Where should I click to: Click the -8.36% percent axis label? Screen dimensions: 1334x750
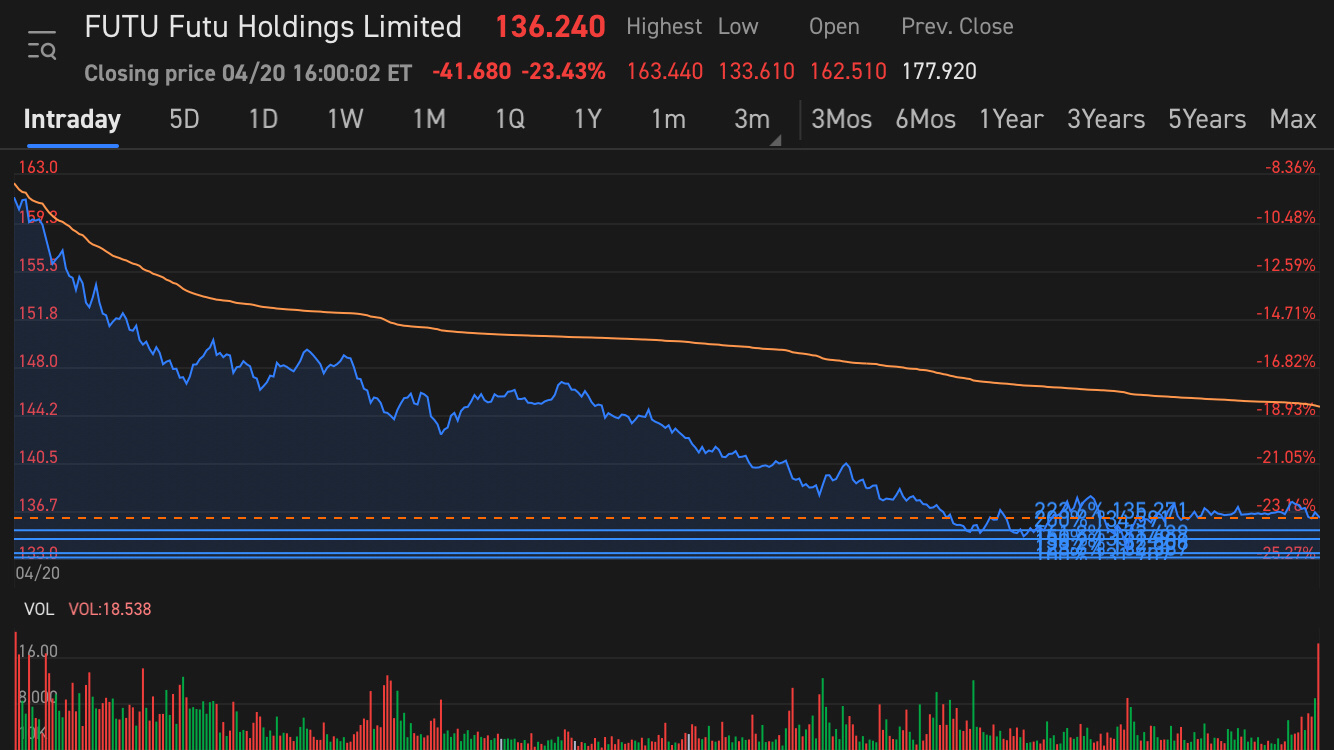[x=1290, y=168]
